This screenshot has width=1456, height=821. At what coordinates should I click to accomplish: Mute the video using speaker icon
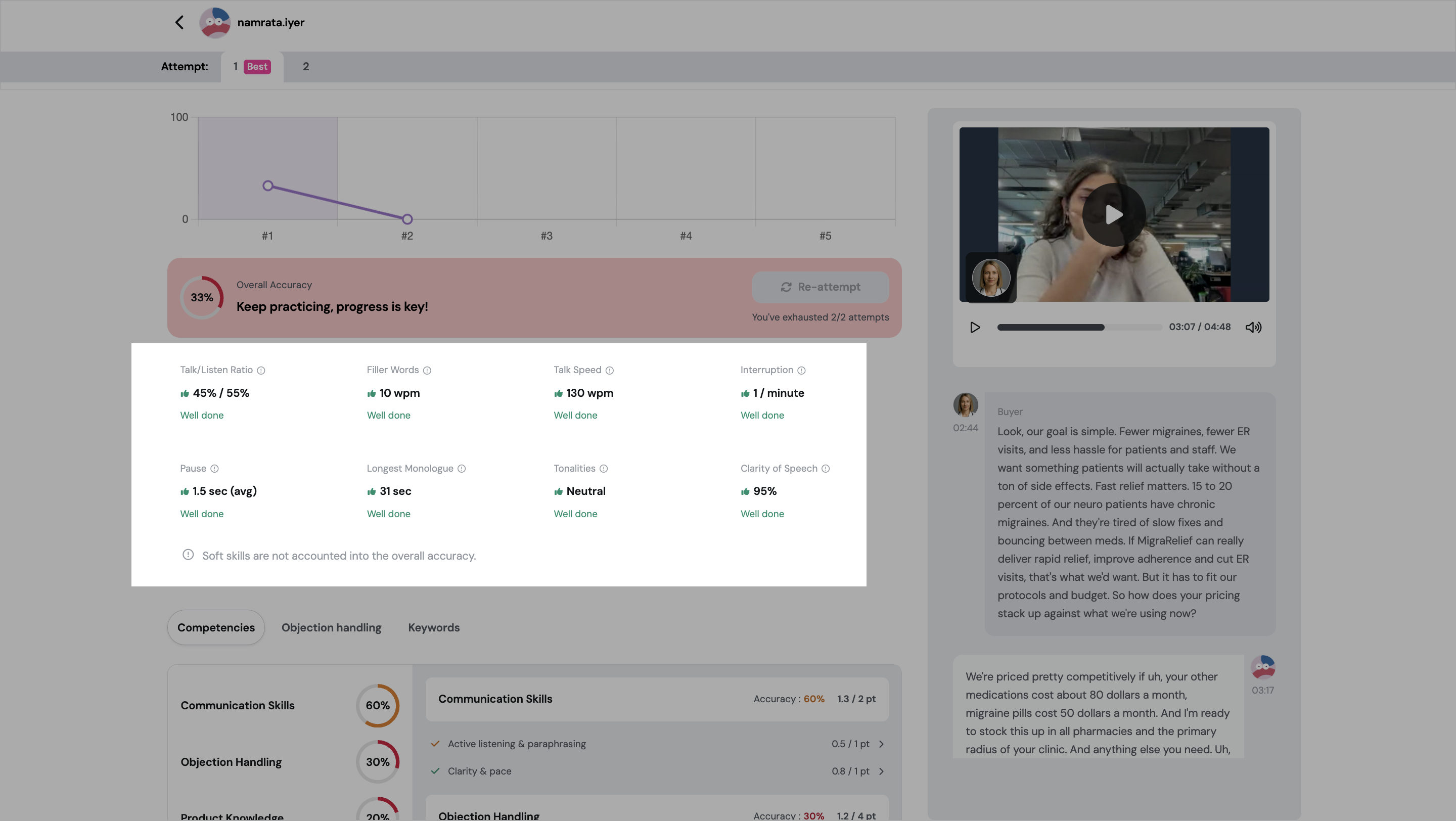point(1253,327)
